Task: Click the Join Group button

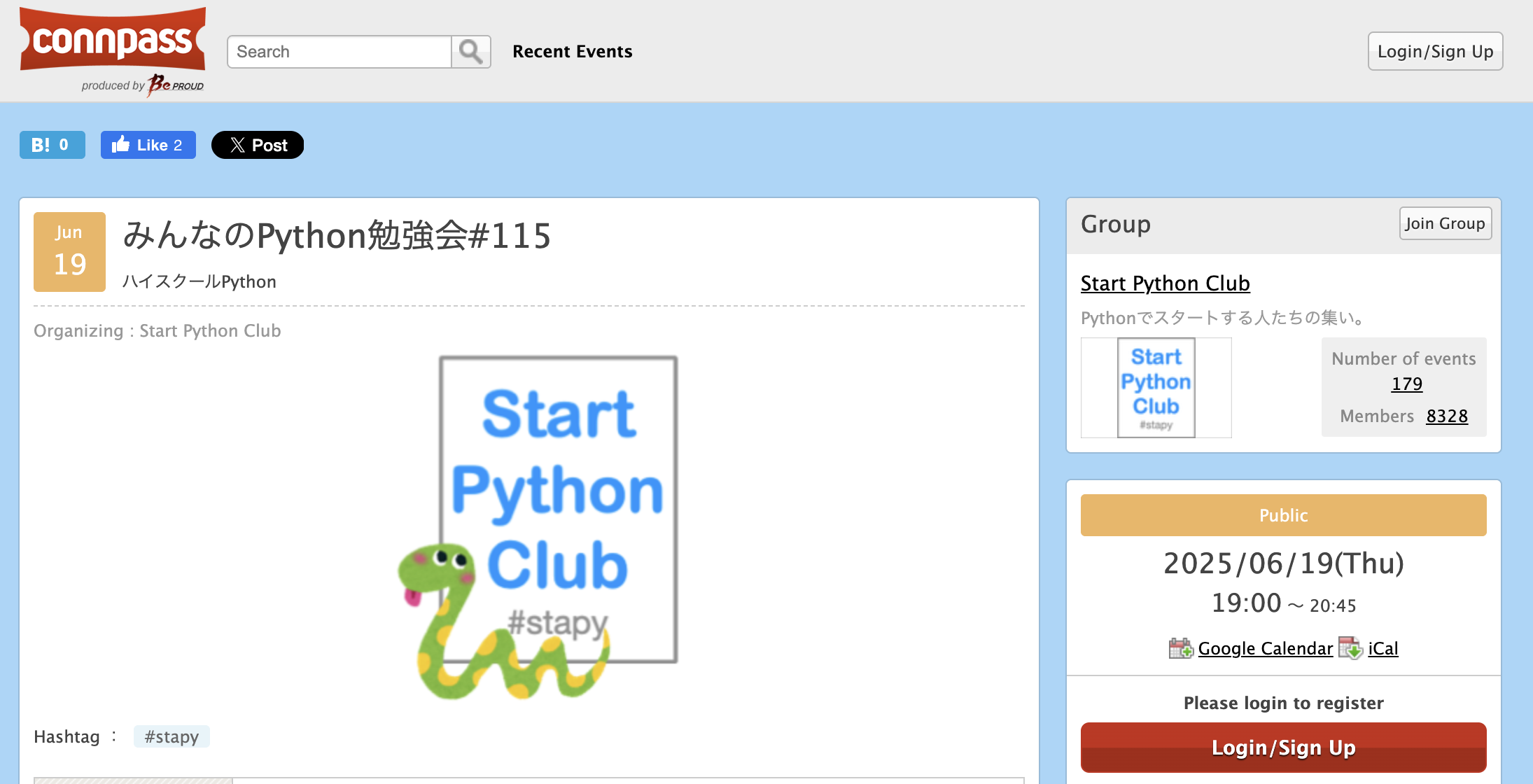Action: pos(1445,223)
